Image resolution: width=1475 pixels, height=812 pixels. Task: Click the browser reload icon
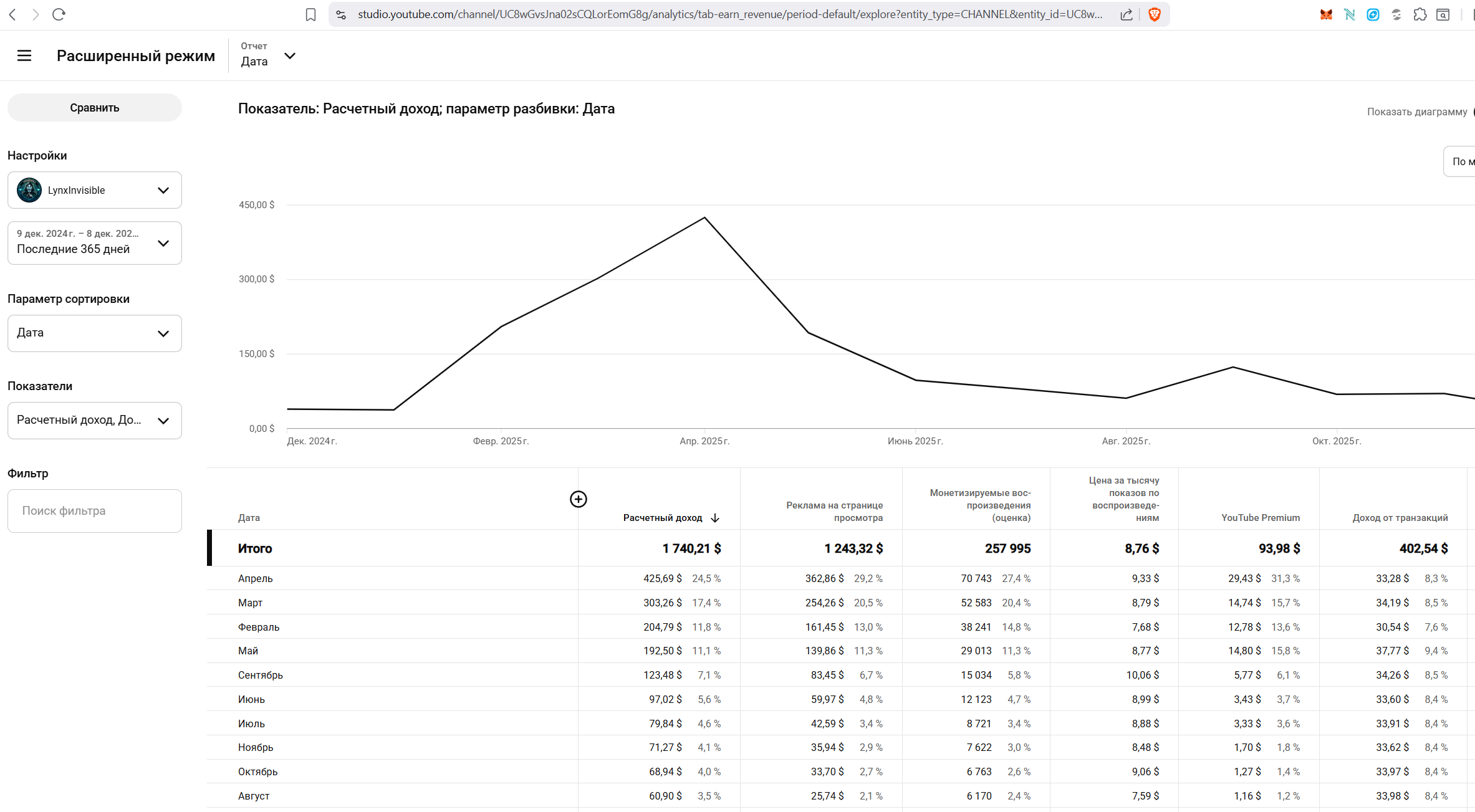(59, 14)
